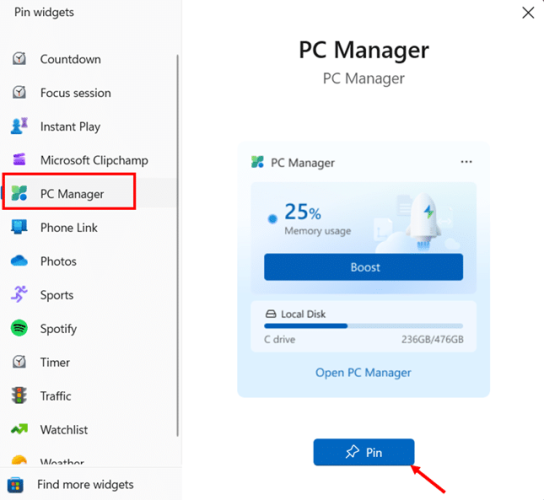Viewport: 544px width, 500px height.
Task: Pin the PC Manager widget
Action: (364, 452)
